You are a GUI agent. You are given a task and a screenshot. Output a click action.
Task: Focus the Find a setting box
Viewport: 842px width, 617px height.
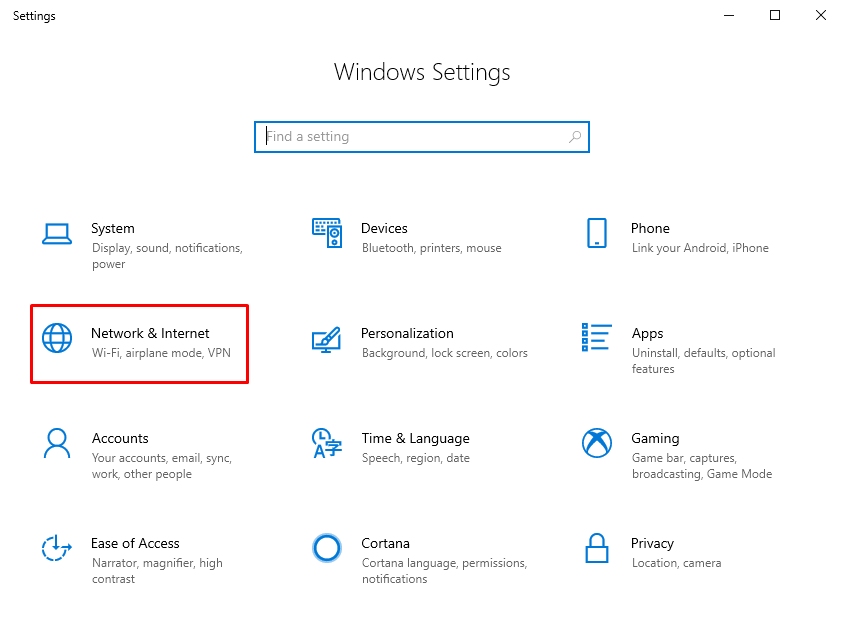pos(422,137)
